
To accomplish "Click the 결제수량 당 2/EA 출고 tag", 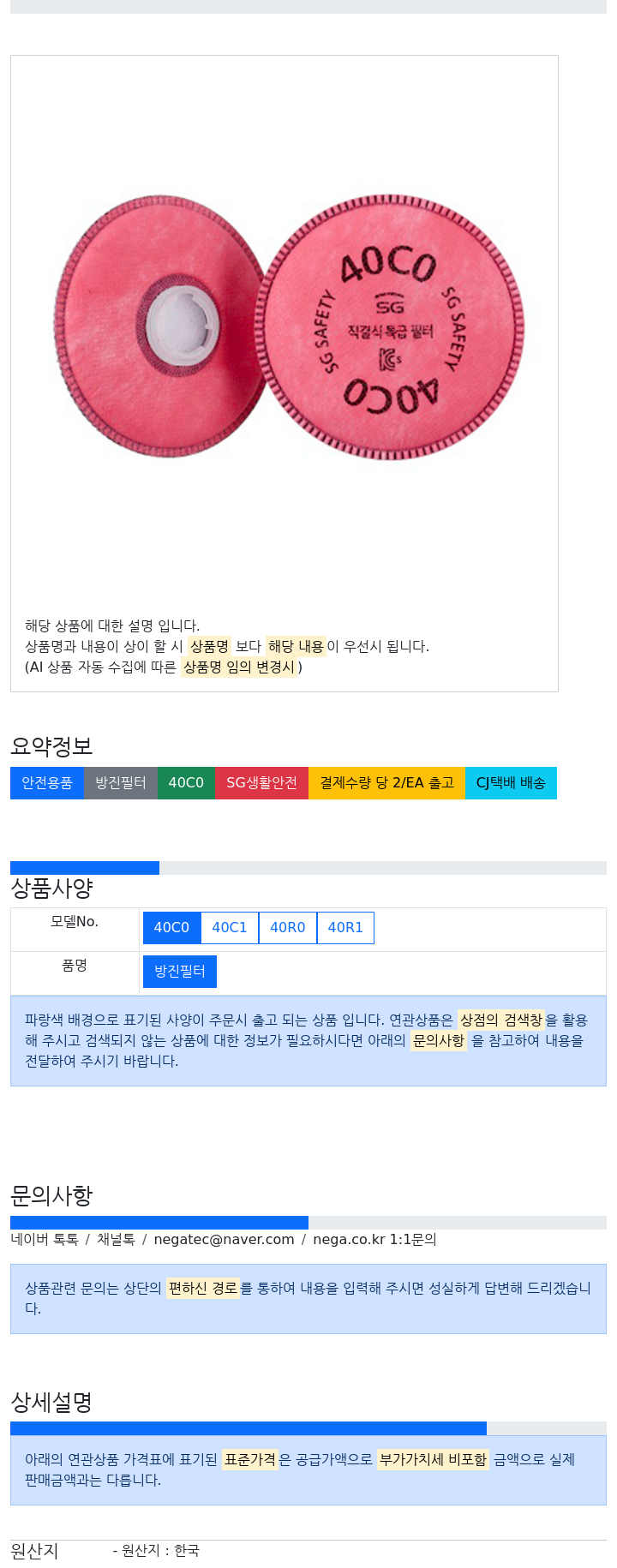I will [386, 783].
